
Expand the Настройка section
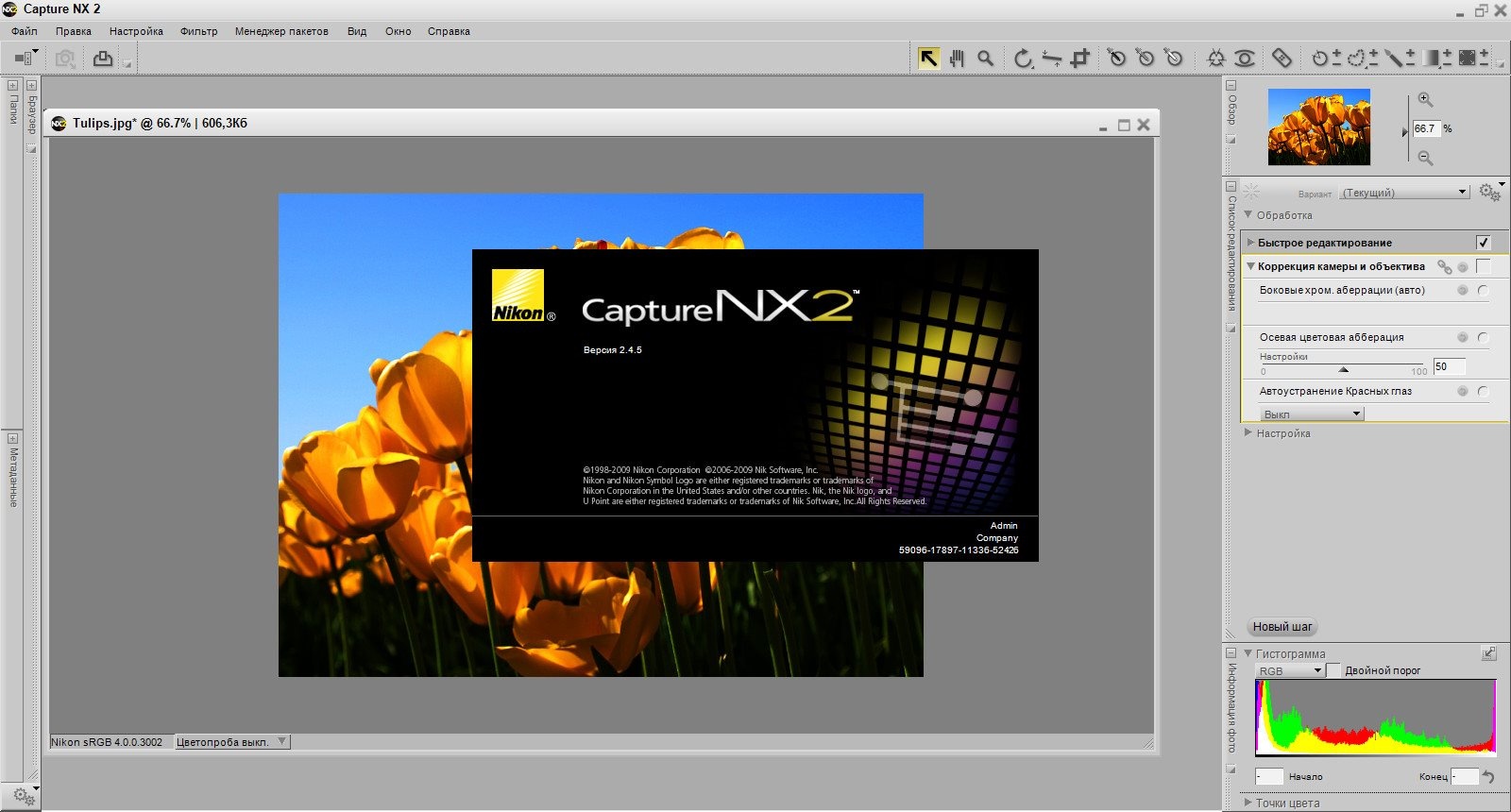click(x=1248, y=432)
